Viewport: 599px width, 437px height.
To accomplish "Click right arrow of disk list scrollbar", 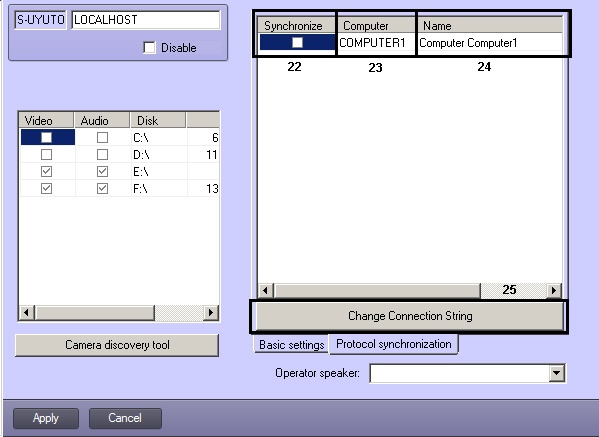I will (210, 312).
